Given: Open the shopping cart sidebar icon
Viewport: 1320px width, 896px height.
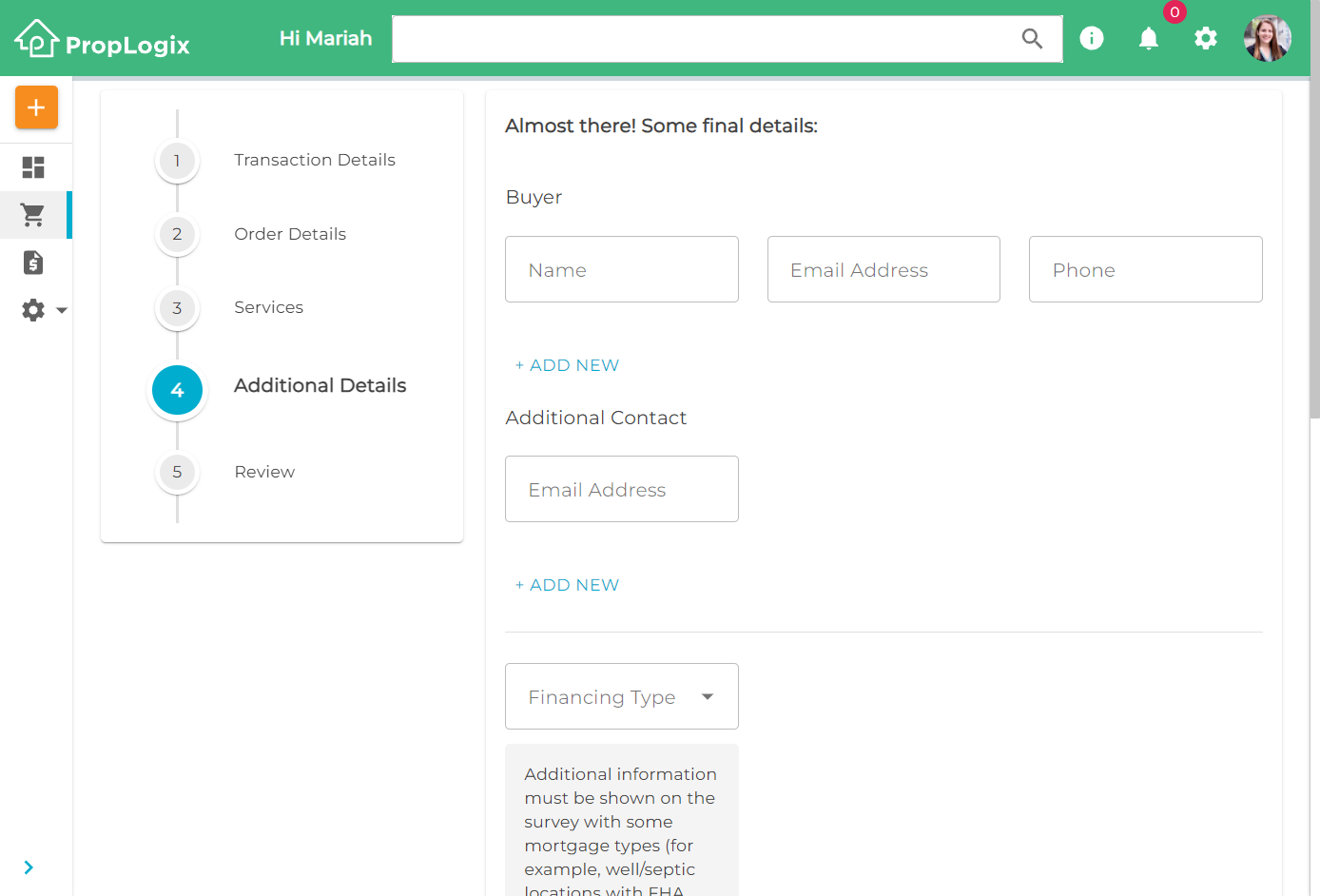Looking at the screenshot, I should [33, 215].
